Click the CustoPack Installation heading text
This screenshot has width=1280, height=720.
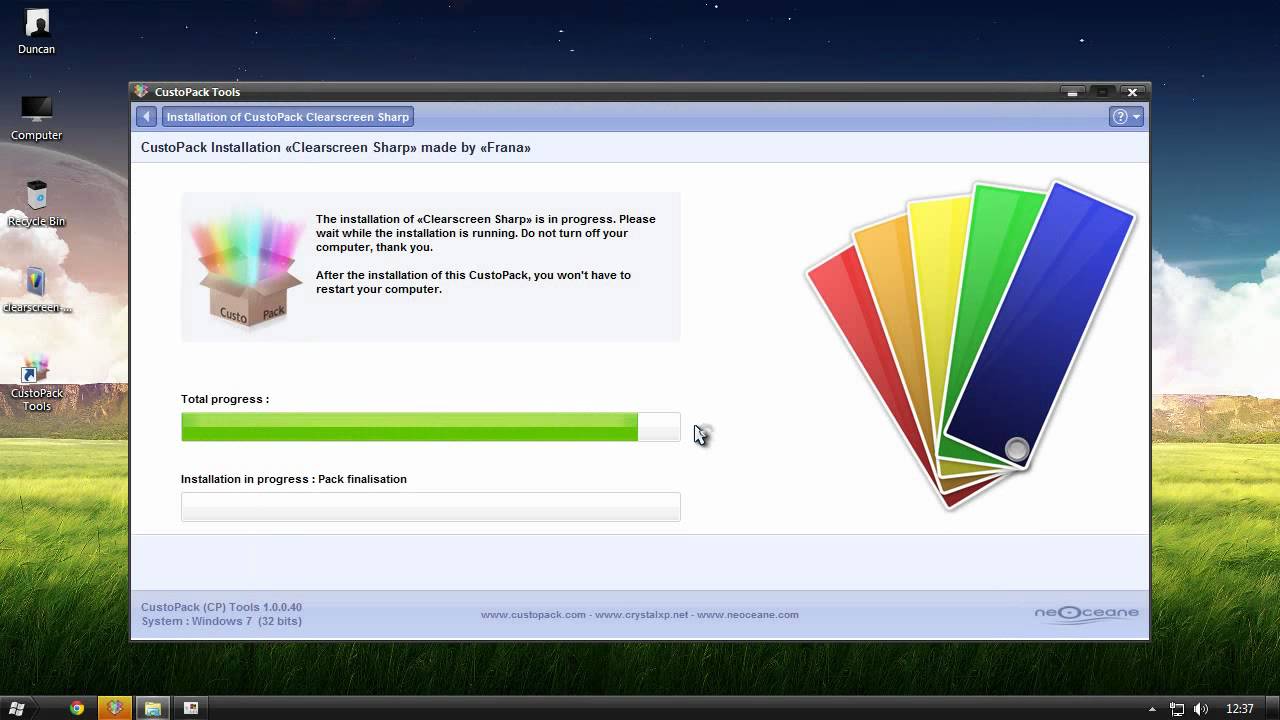(336, 148)
